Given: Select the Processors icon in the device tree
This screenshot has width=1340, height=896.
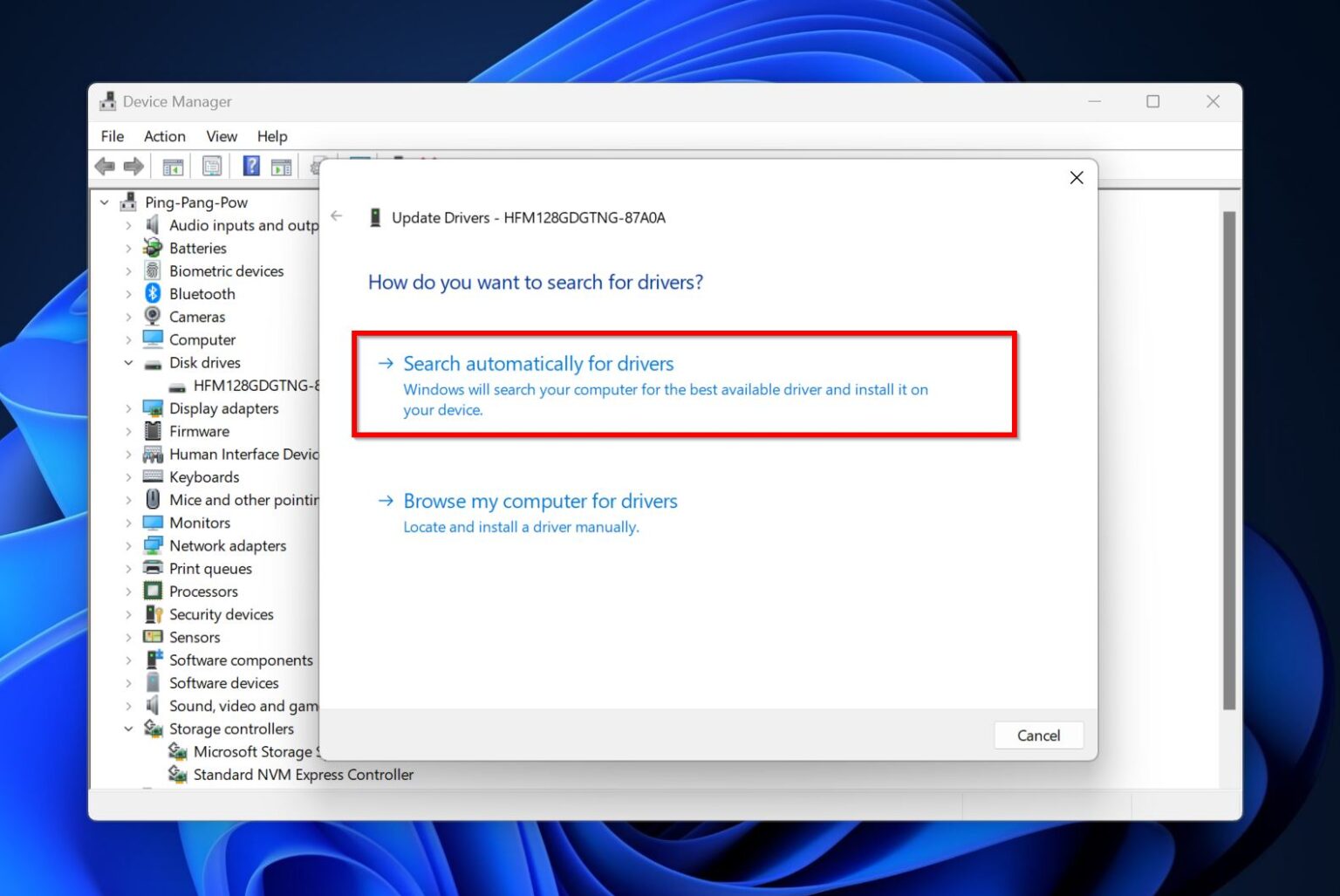Looking at the screenshot, I should click(x=153, y=591).
